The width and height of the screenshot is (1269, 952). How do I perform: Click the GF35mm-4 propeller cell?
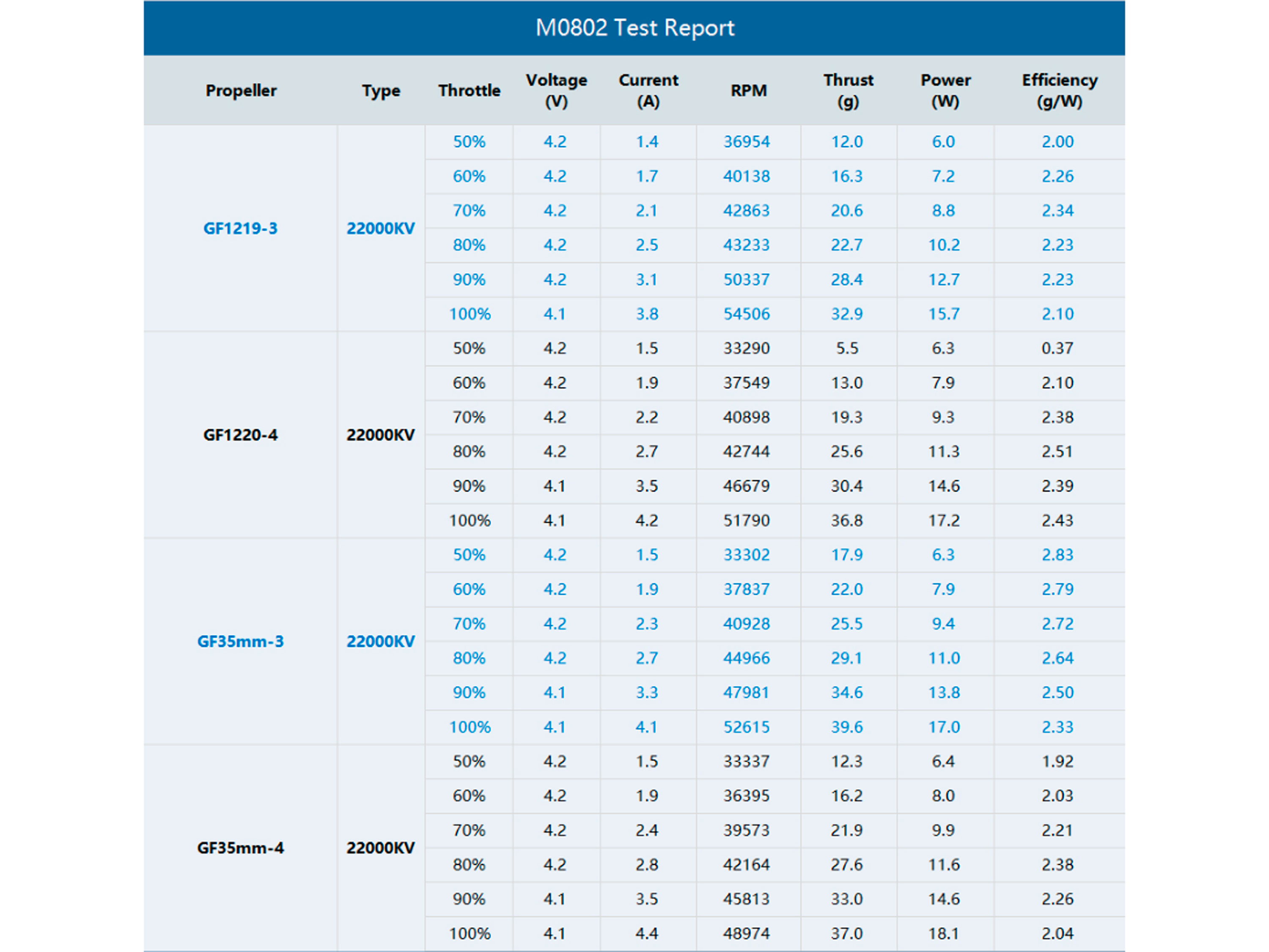[x=240, y=848]
